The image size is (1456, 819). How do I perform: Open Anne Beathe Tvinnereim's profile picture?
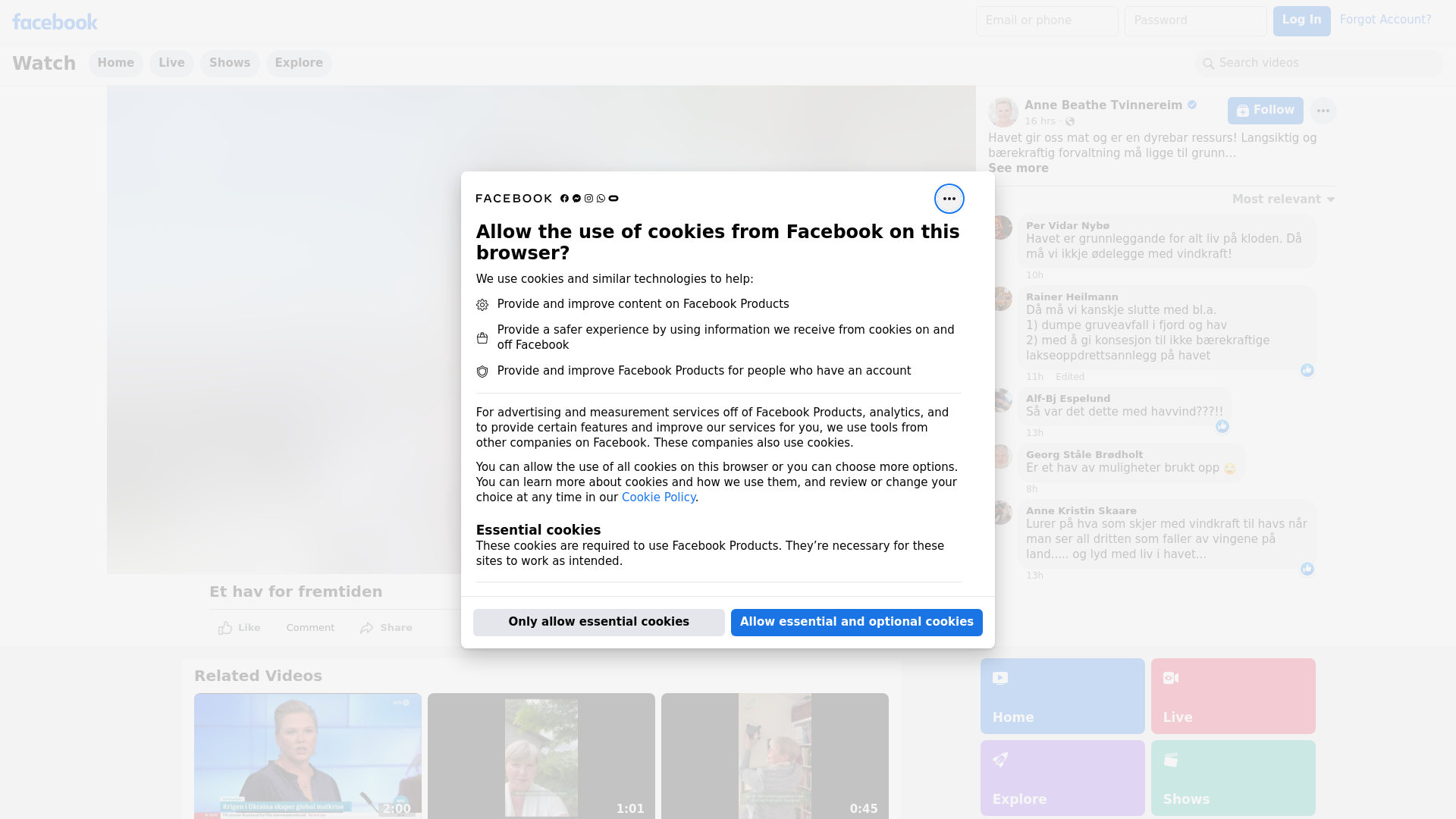[1003, 112]
